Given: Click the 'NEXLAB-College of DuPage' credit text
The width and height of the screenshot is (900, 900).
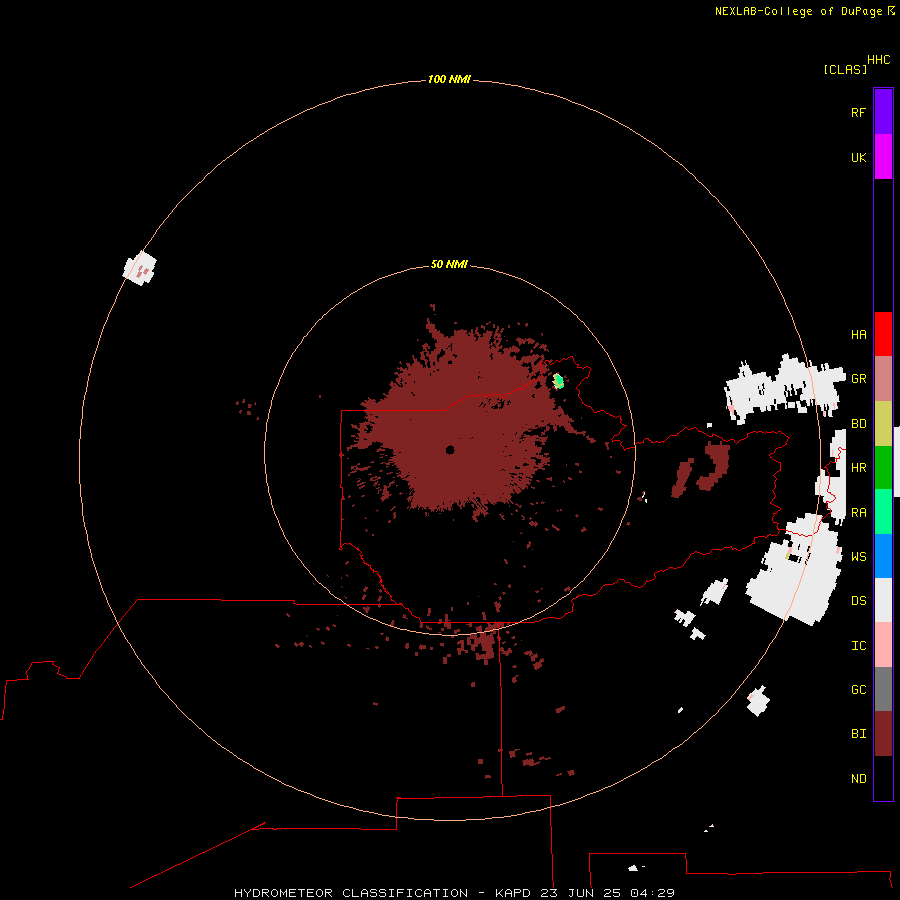Looking at the screenshot, I should (798, 11).
